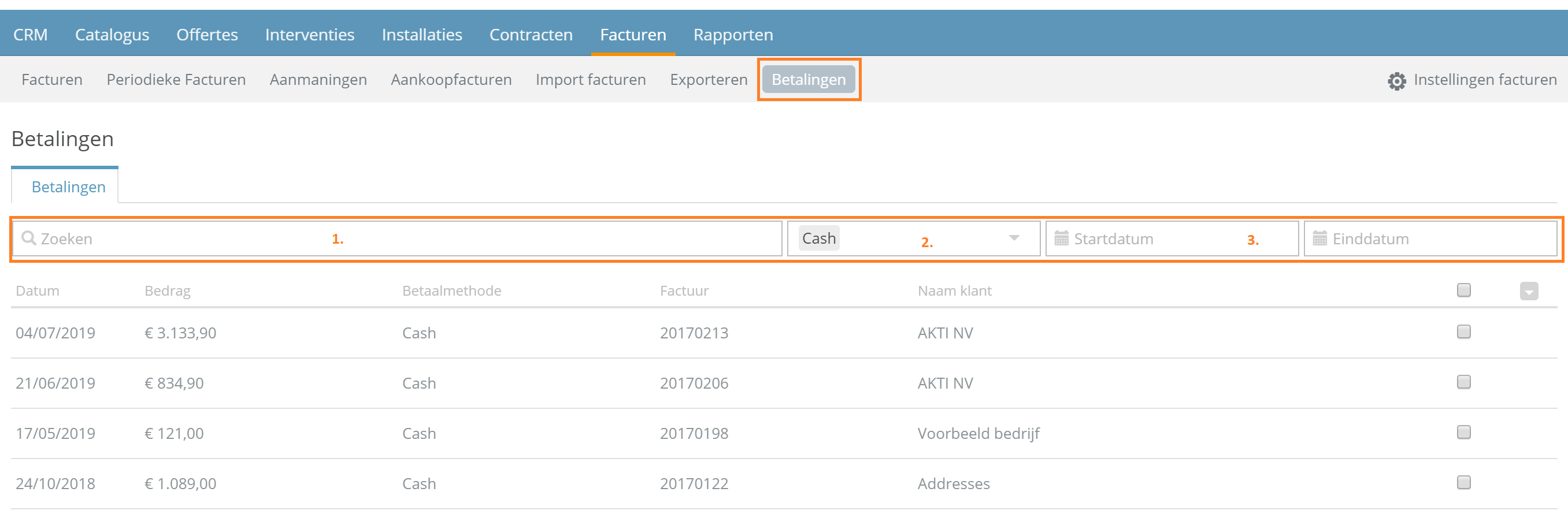Click the calendar icon beside Einddatum
Screen dimensions: 1568x518
pos(1319,238)
